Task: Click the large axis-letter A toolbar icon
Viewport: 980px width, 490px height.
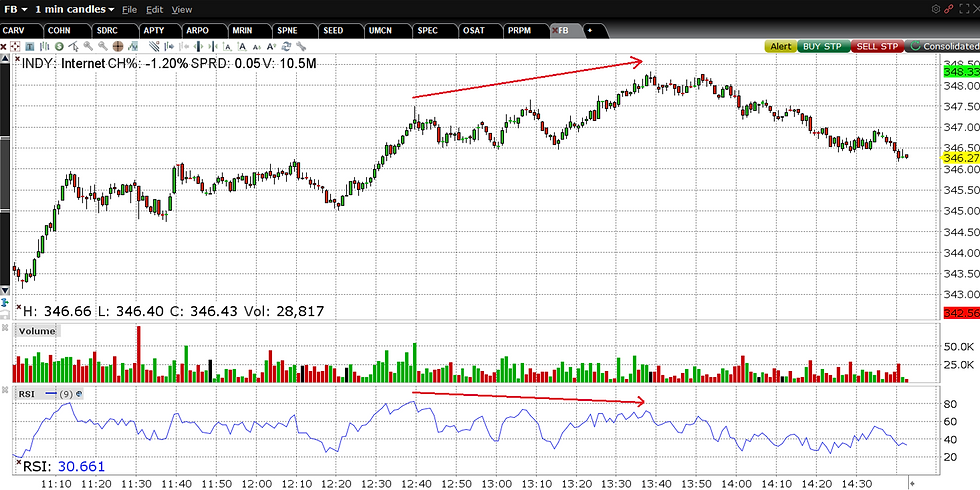Action: [x=242, y=46]
